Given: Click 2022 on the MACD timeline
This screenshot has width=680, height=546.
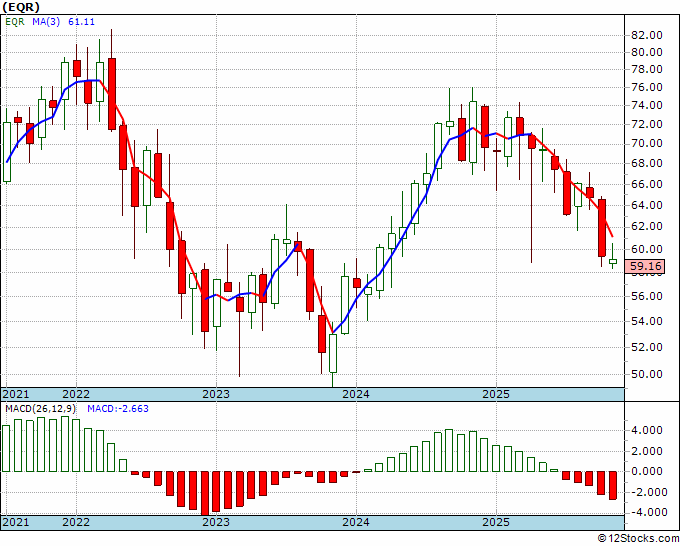Looking at the screenshot, I should [76, 522].
